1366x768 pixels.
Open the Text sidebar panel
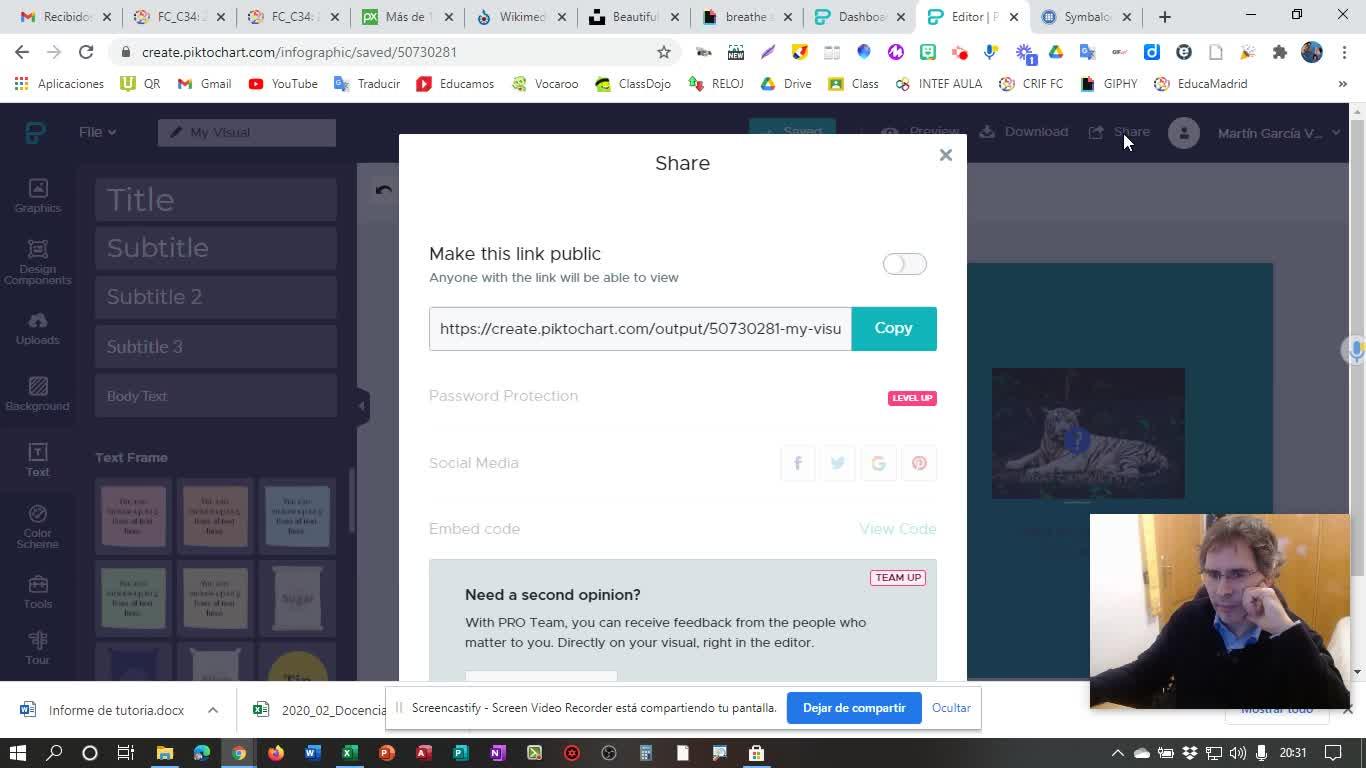[38, 460]
